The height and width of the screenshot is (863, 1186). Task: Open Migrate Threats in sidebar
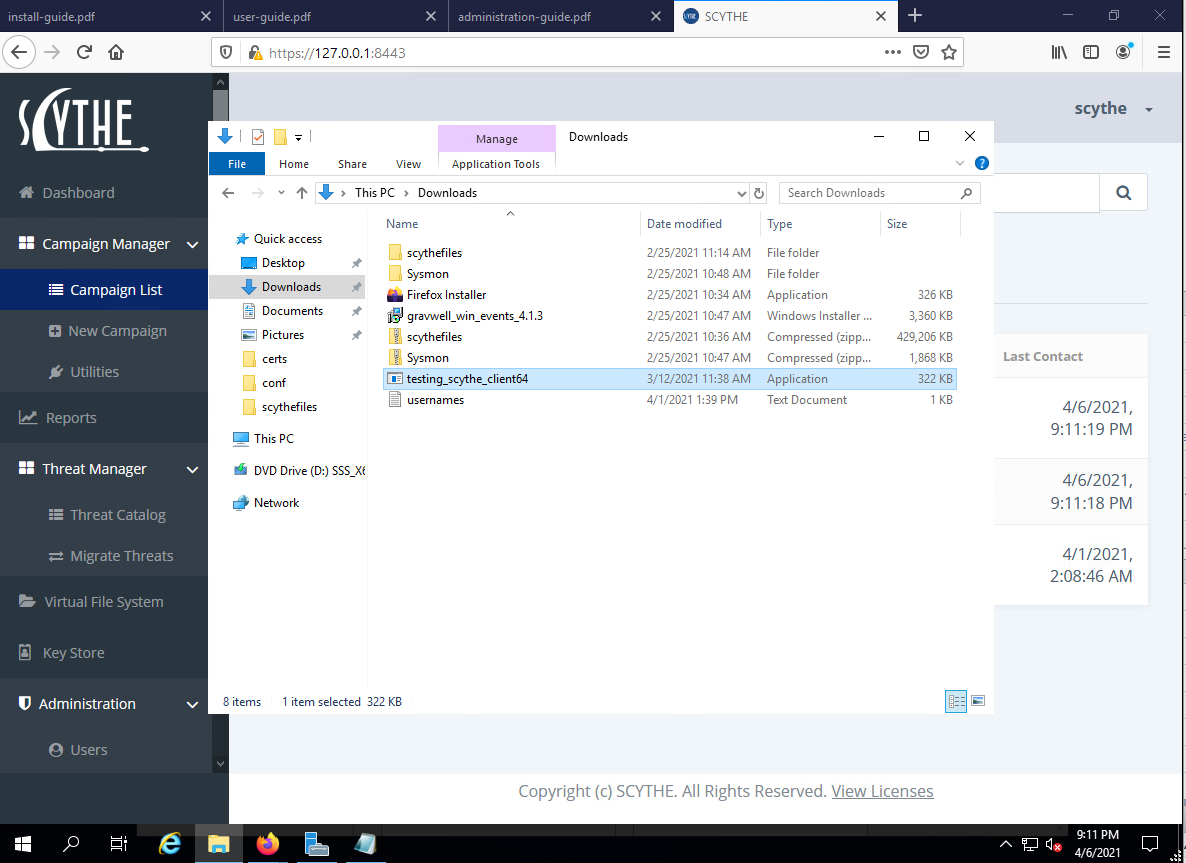[x=111, y=556]
